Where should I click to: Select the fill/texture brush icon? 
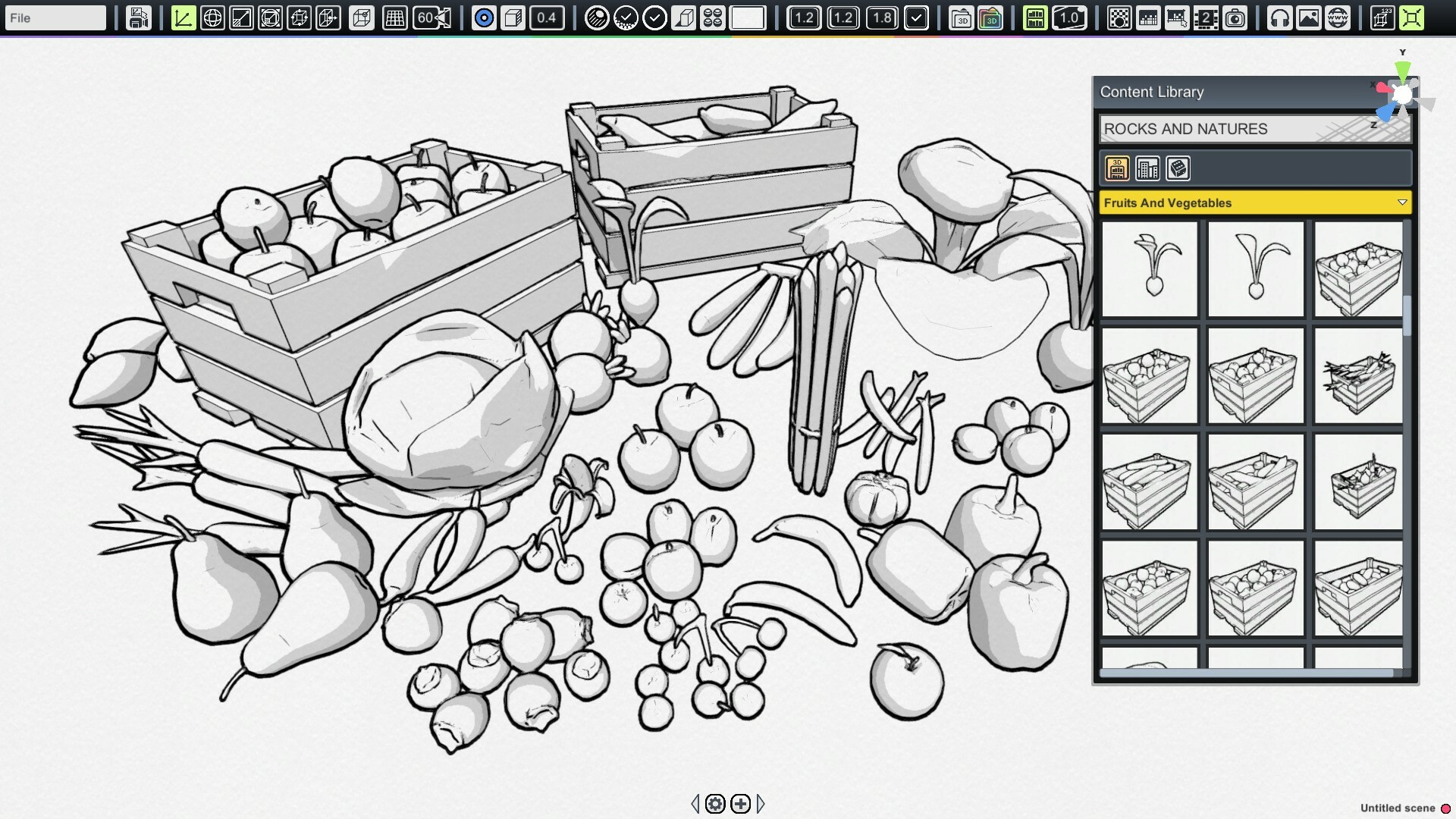click(597, 17)
